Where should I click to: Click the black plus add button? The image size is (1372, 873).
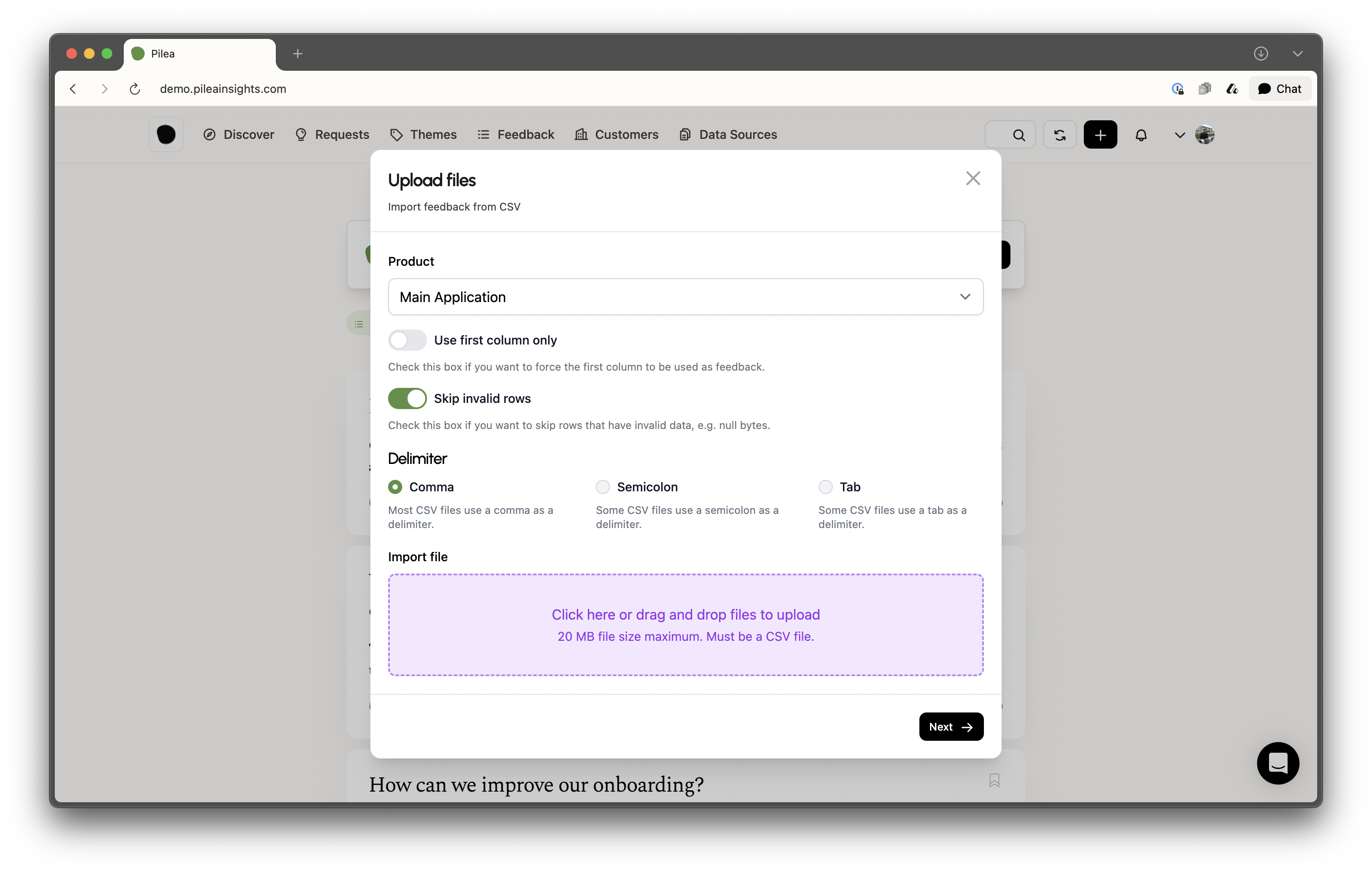(x=1100, y=135)
